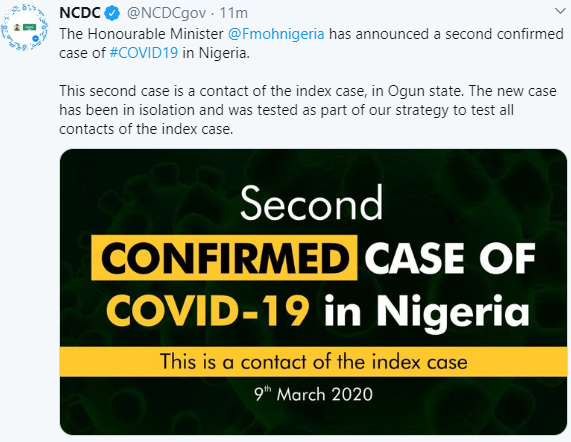Click 'contacts of the index case' tweet line
Screen dimensions: 571x442
coord(146,129)
